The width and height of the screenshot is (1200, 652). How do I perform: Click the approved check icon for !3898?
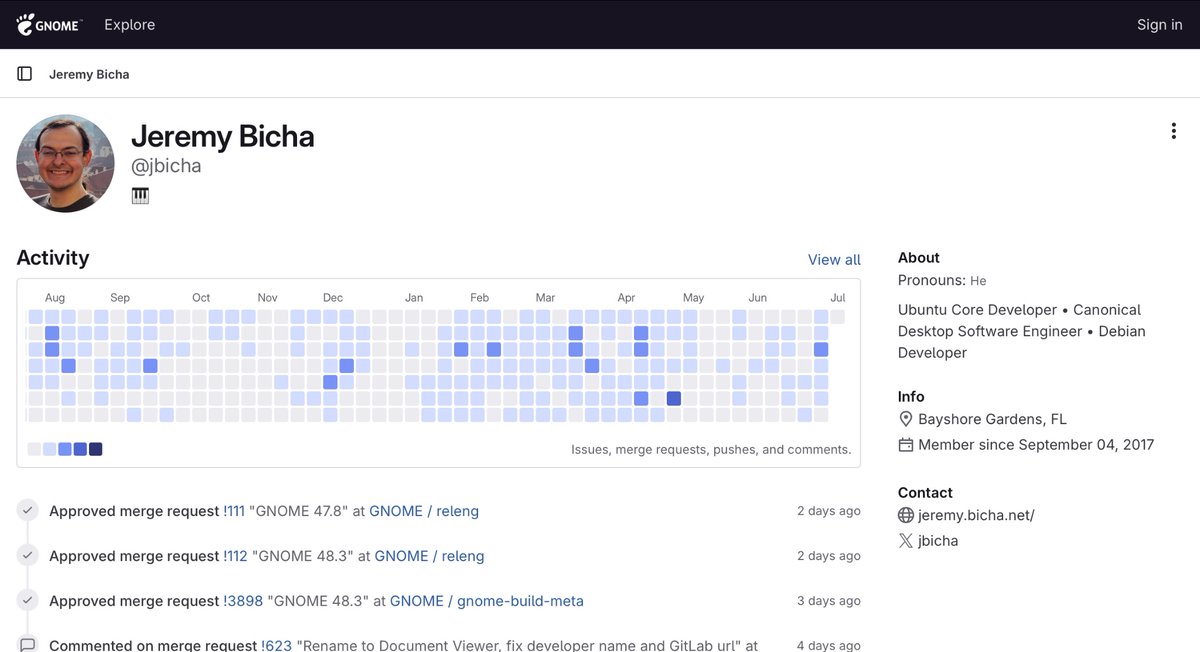pyautogui.click(x=28, y=601)
